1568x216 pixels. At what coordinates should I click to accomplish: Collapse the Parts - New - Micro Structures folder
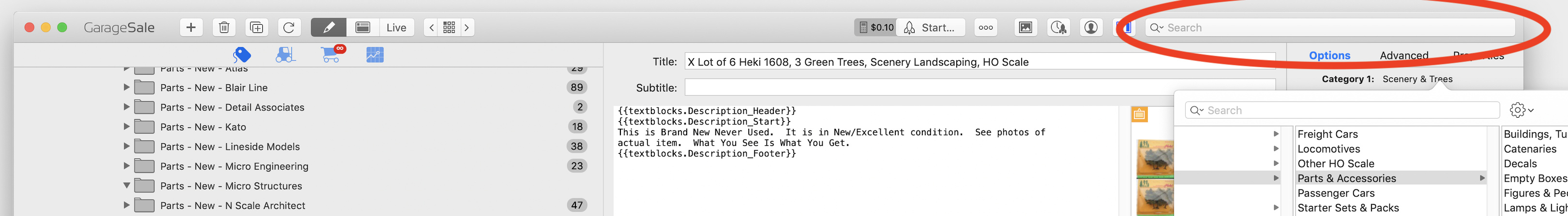127,185
